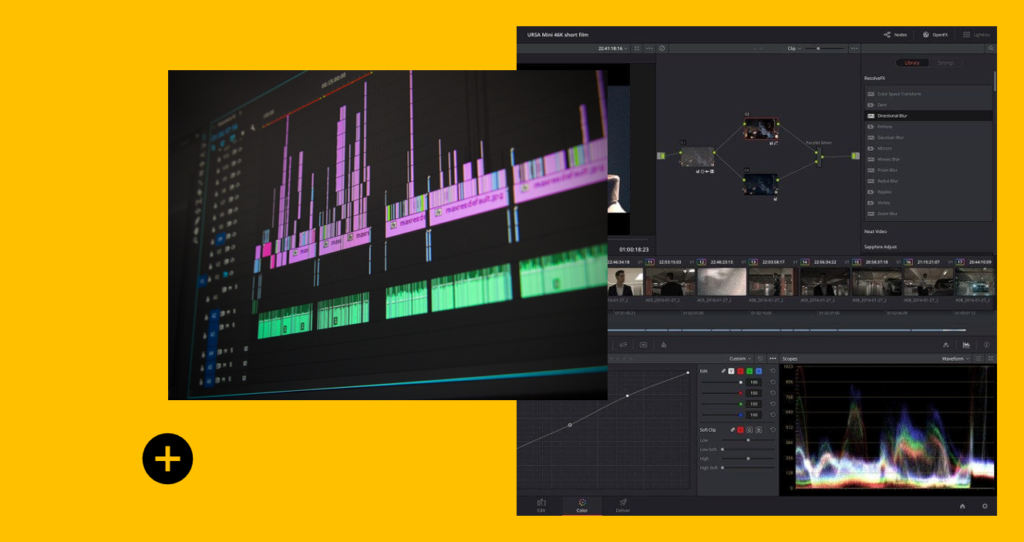This screenshot has width=1024, height=542.
Task: Reset the curves palette with the reset icon beside Custom
Action: click(760, 359)
